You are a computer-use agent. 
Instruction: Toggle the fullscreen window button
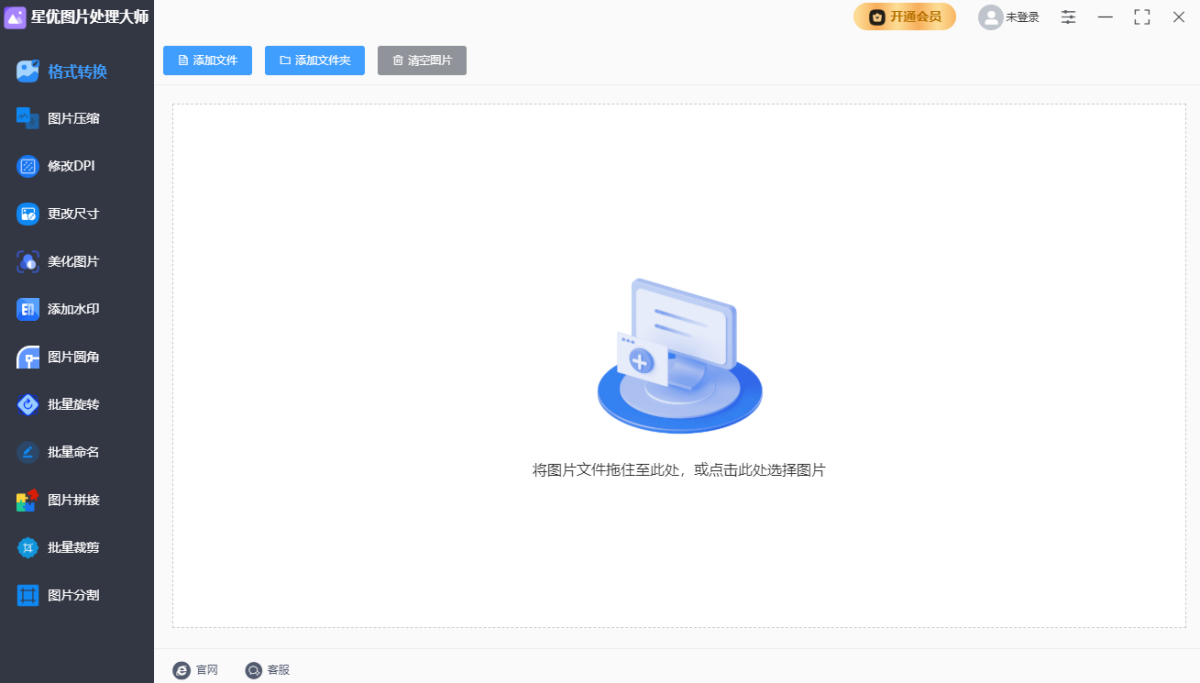pos(1142,17)
